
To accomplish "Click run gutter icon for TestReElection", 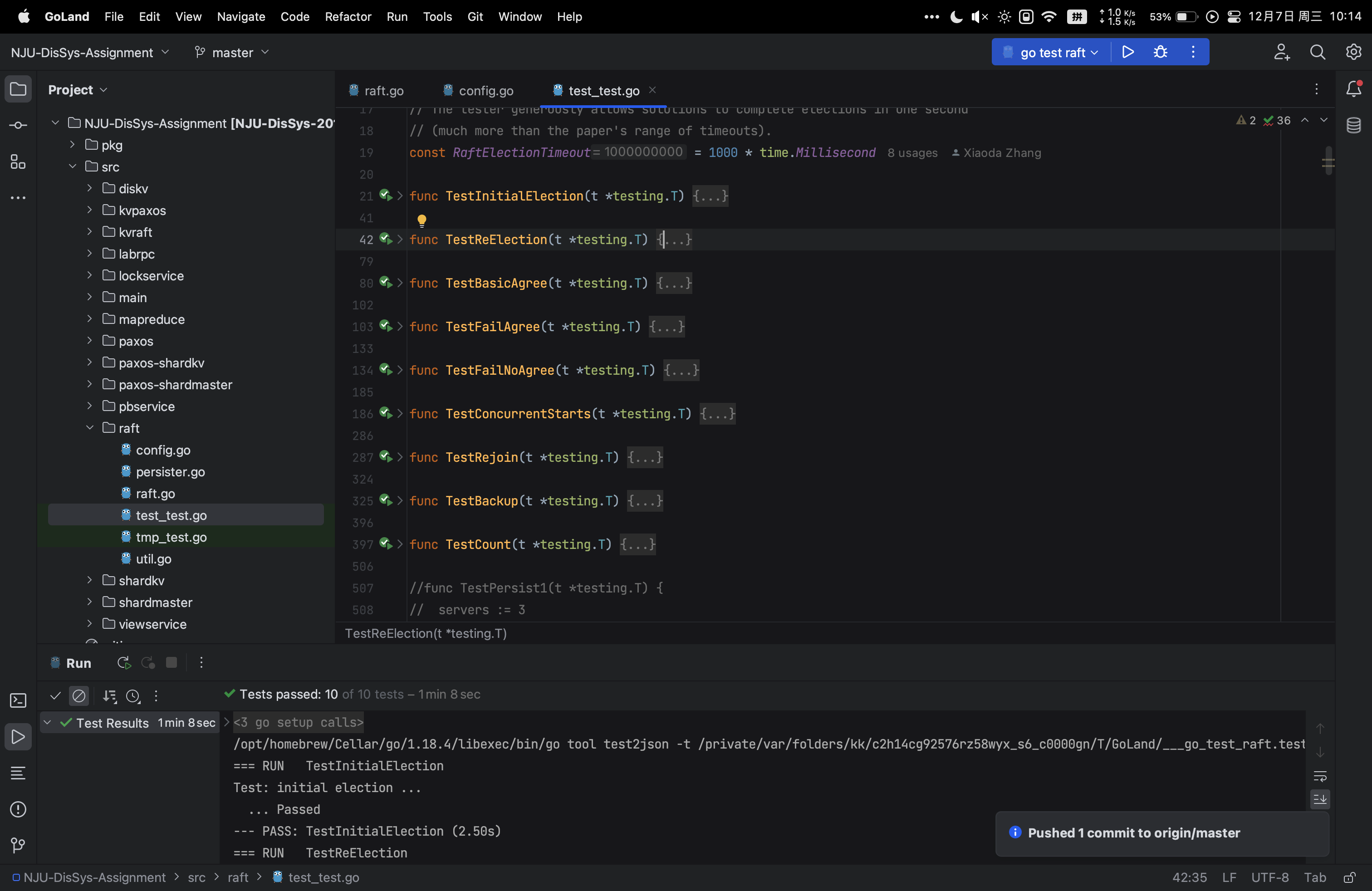I will (386, 239).
